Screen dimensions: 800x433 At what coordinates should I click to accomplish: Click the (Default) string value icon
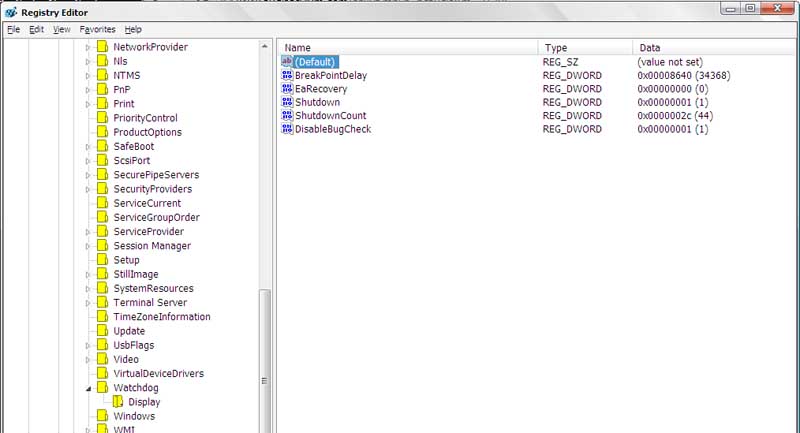287,61
